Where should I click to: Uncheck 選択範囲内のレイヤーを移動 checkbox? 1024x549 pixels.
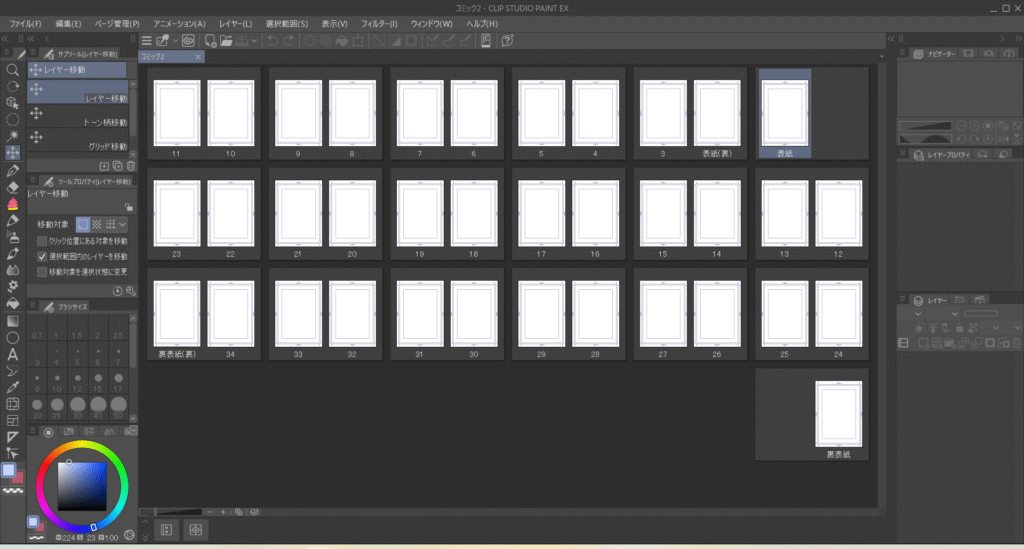click(x=41, y=256)
